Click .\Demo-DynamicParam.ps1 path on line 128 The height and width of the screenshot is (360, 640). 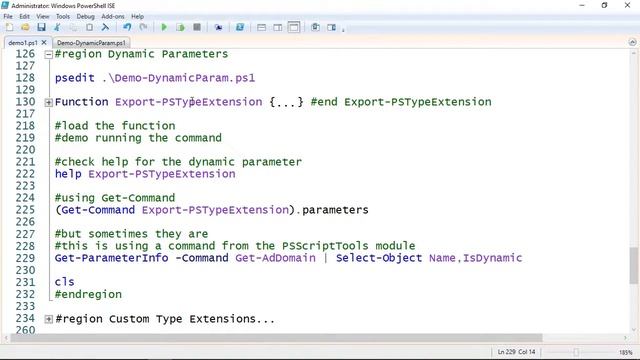178,78
